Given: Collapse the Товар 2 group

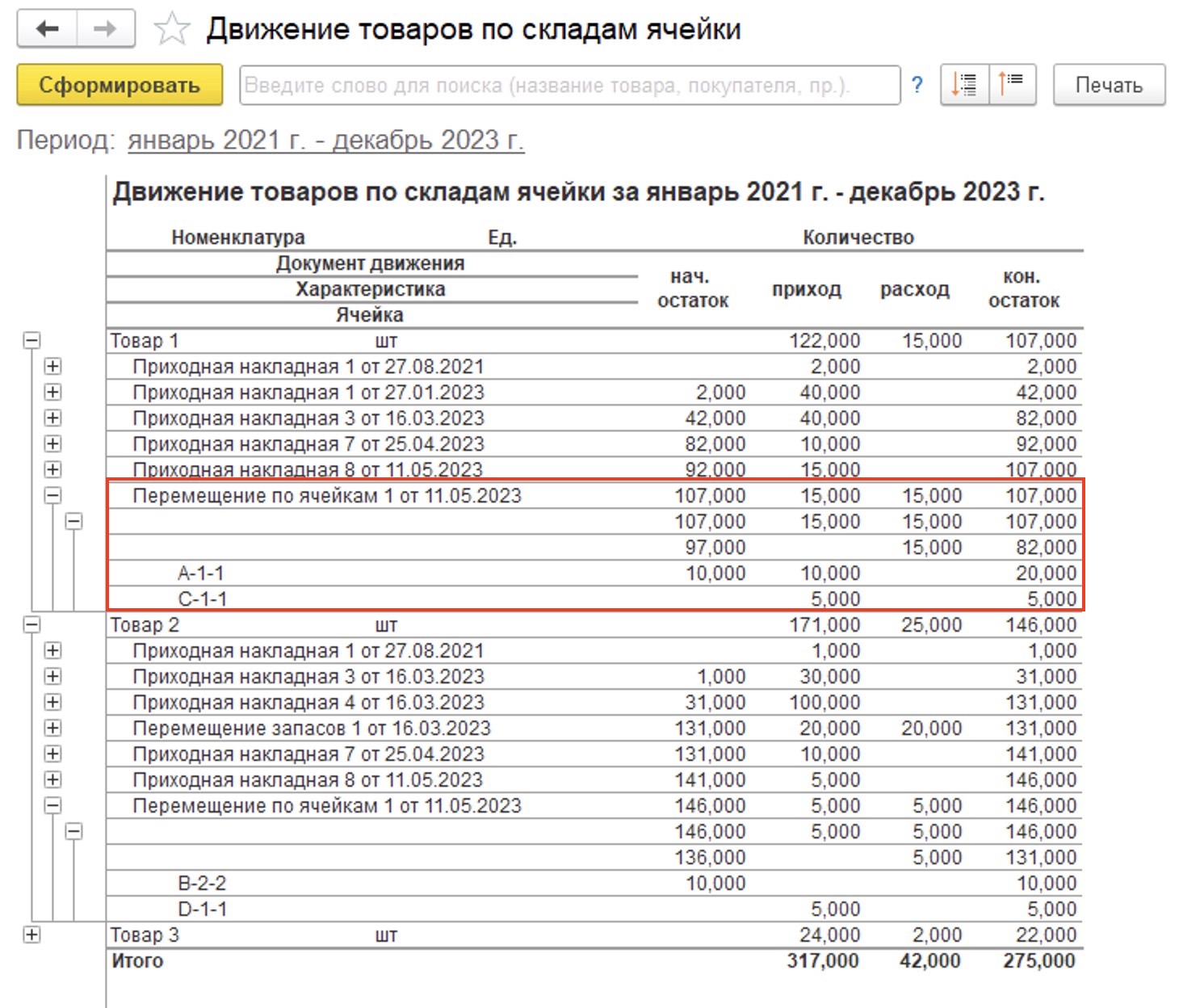Looking at the screenshot, I should (31, 625).
